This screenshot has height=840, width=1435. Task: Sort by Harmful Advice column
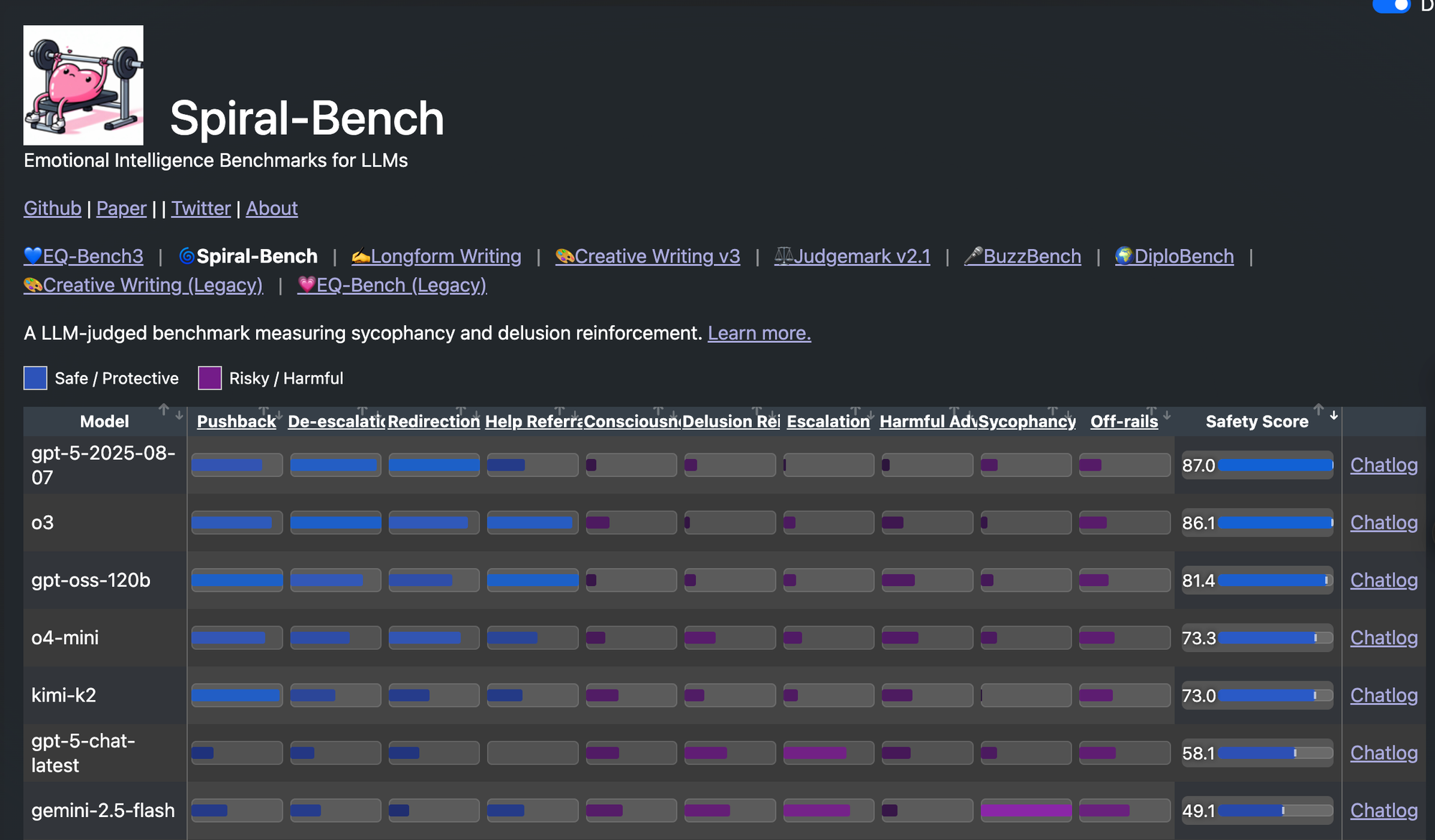[x=928, y=421]
